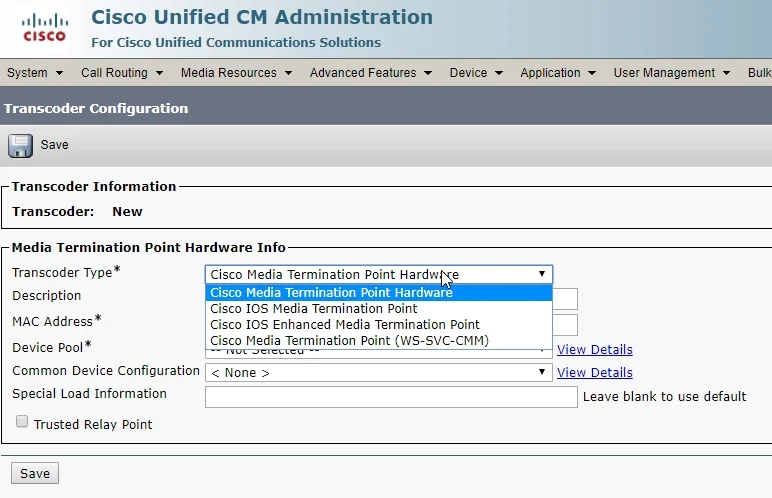
Task: Open the Device menu
Action: [476, 73]
